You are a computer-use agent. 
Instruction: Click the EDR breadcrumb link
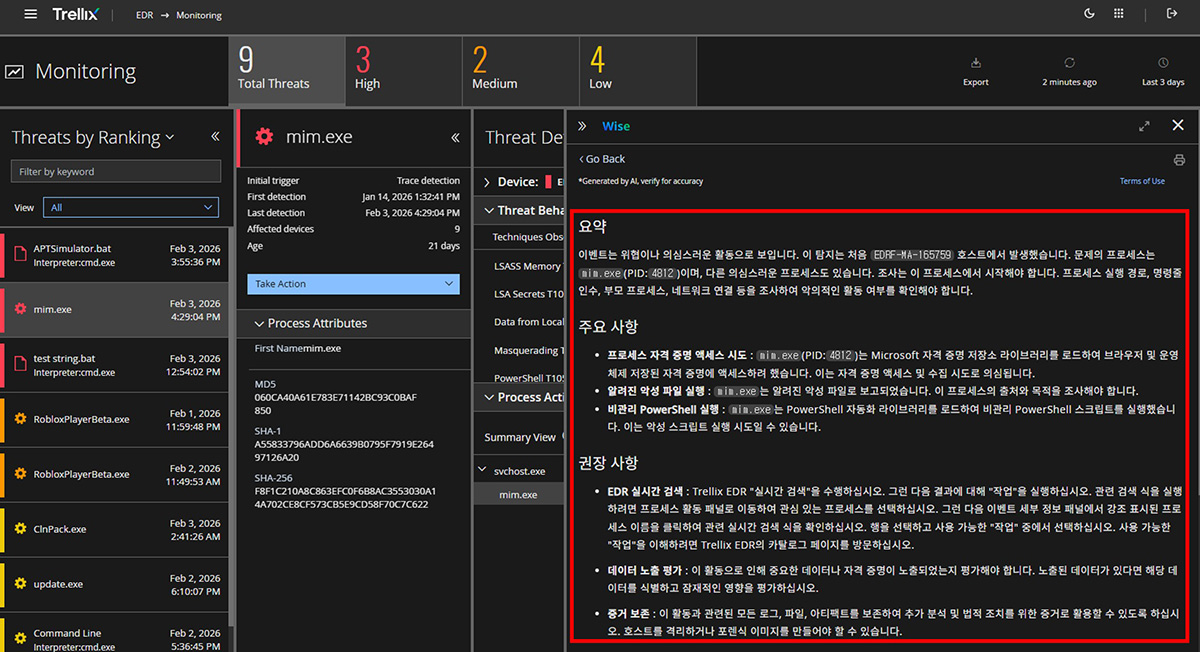[x=144, y=15]
